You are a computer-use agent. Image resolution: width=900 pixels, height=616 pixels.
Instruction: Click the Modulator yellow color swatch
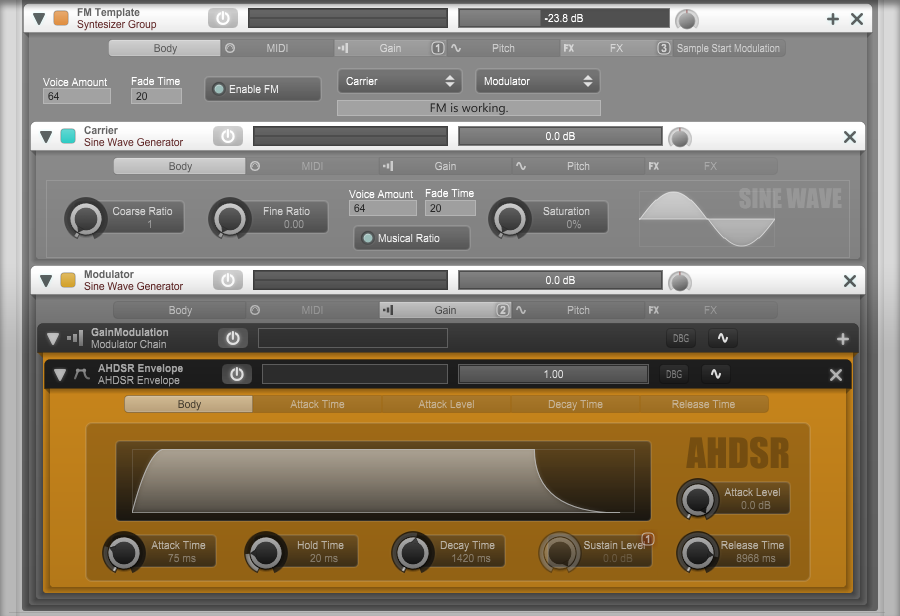pyautogui.click(x=68, y=280)
